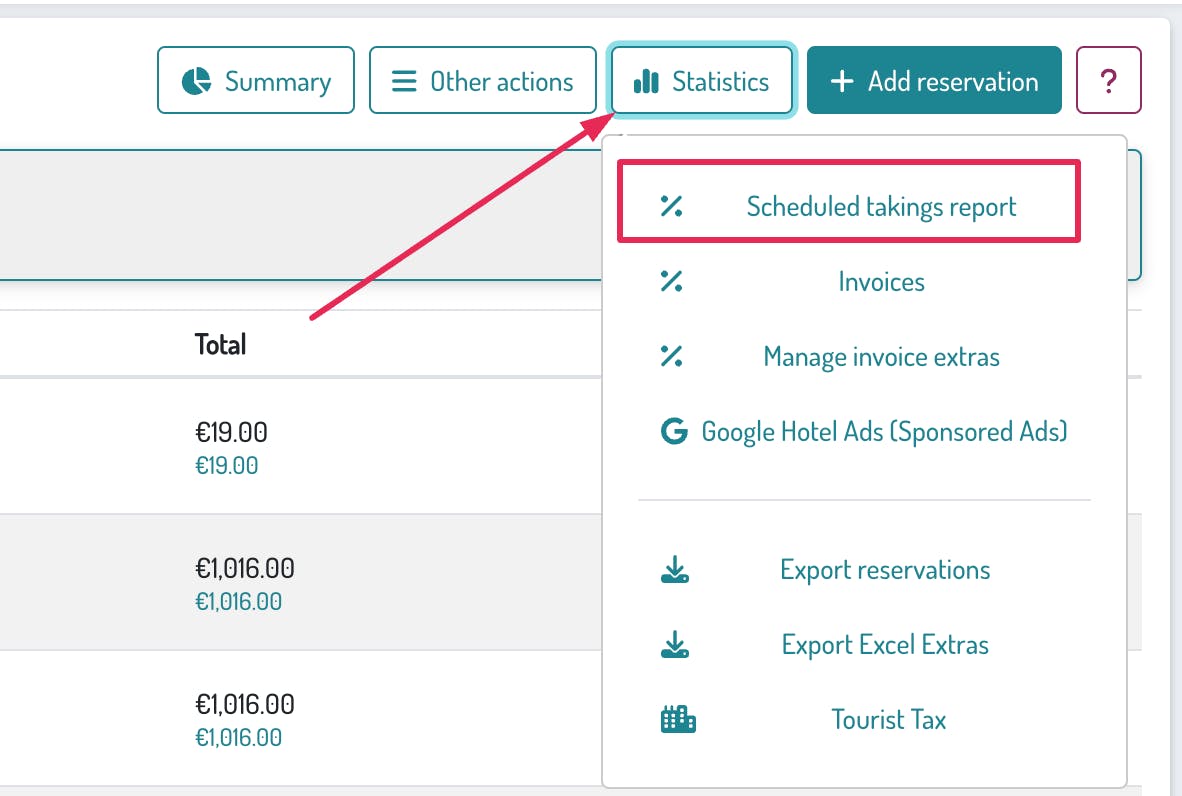Viewport: 1182px width, 796px height.
Task: Click the percent icon beside Manage invoice extras
Action: 671,357
